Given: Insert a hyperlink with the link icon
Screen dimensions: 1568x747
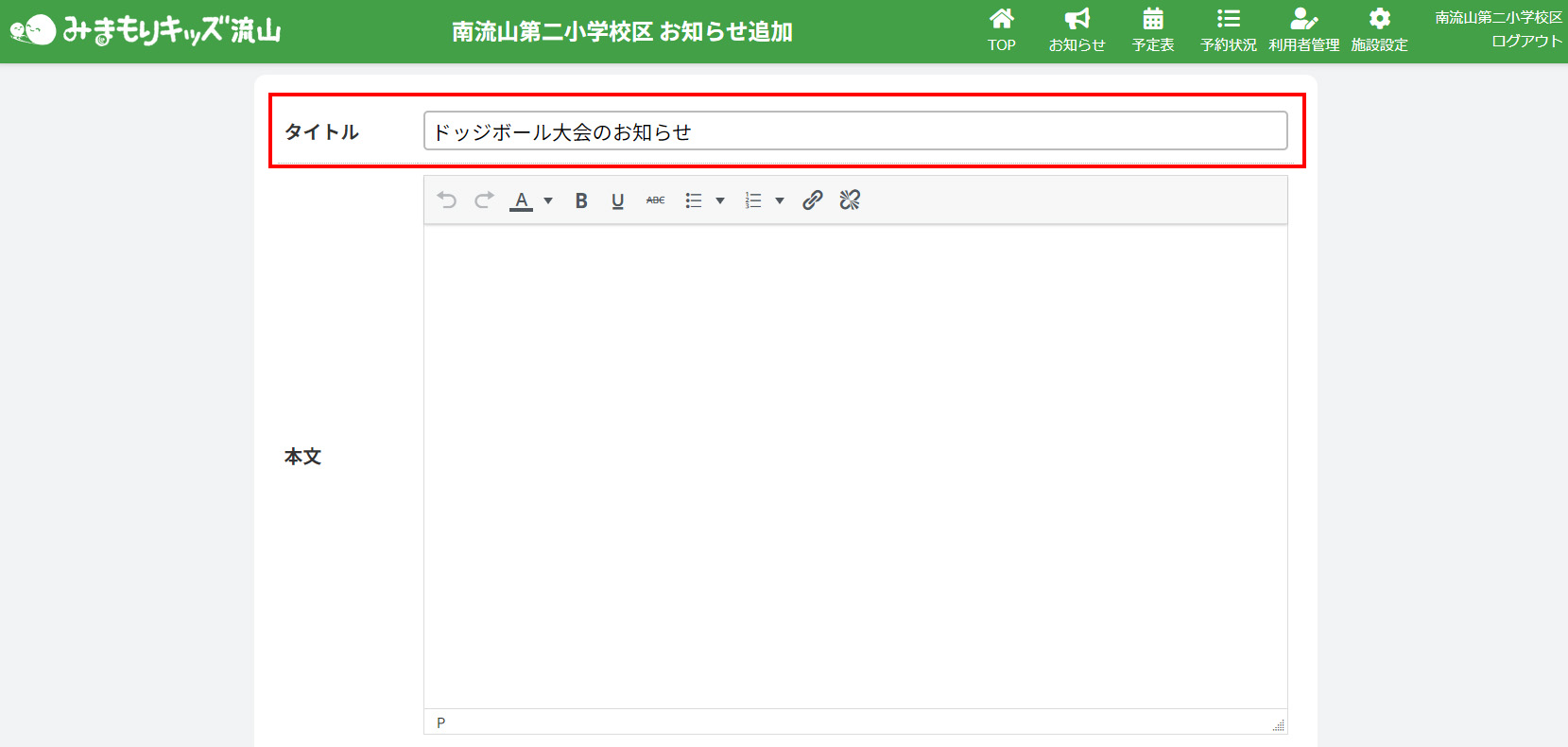Looking at the screenshot, I should click(x=812, y=200).
